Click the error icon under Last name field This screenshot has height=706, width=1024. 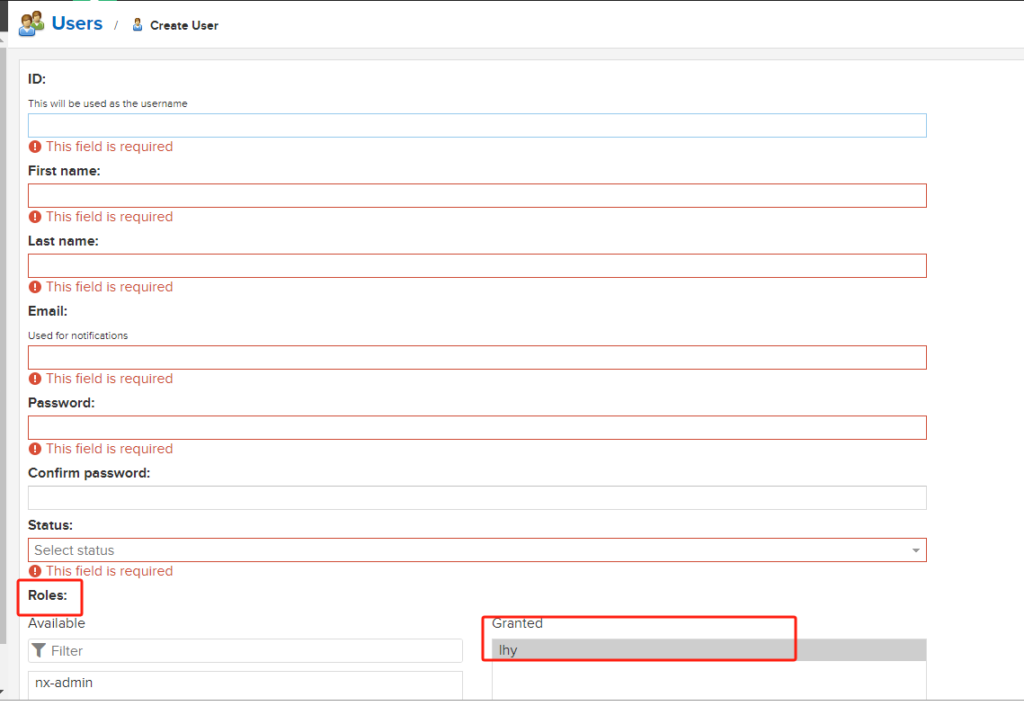[35, 287]
